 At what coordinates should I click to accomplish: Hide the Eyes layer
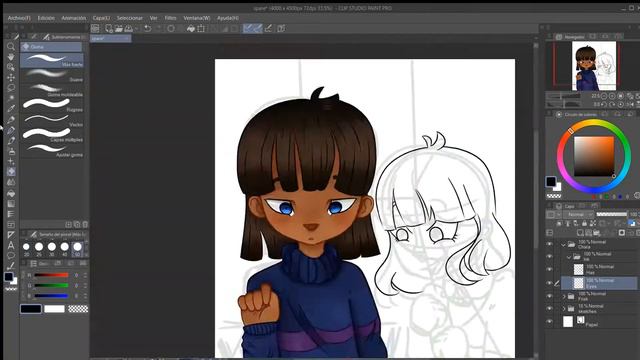point(549,283)
